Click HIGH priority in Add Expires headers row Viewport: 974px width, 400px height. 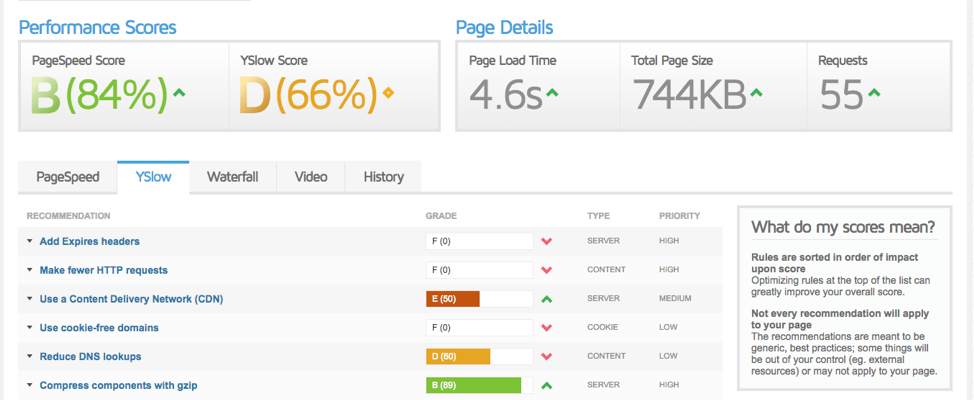(x=669, y=241)
